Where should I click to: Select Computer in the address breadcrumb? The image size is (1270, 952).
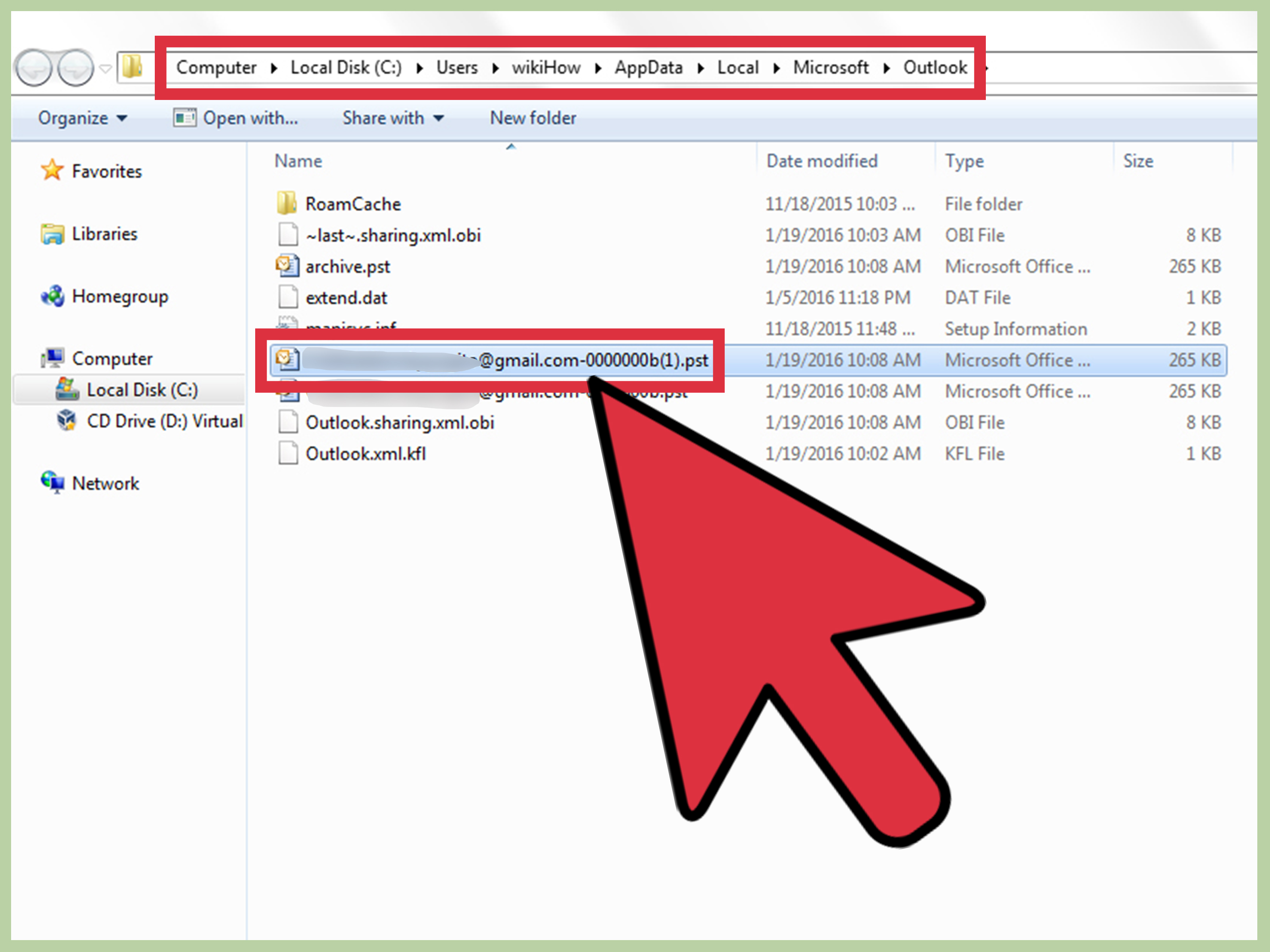point(216,68)
